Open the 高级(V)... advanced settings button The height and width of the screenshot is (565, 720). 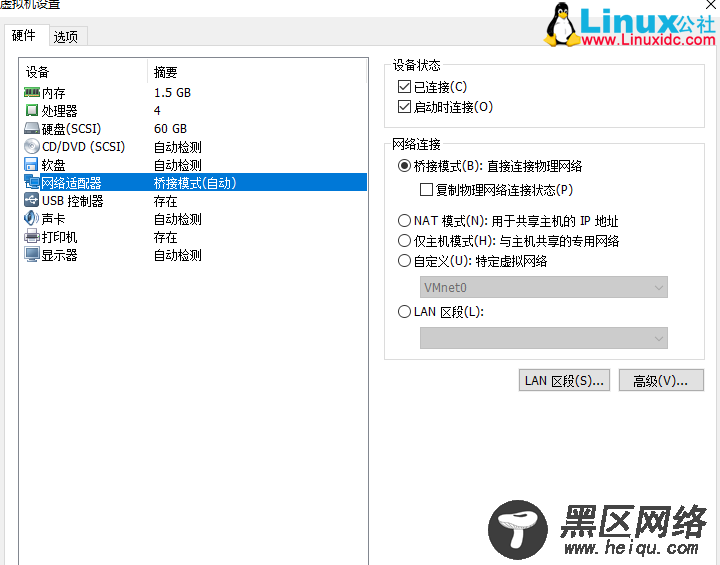(661, 381)
